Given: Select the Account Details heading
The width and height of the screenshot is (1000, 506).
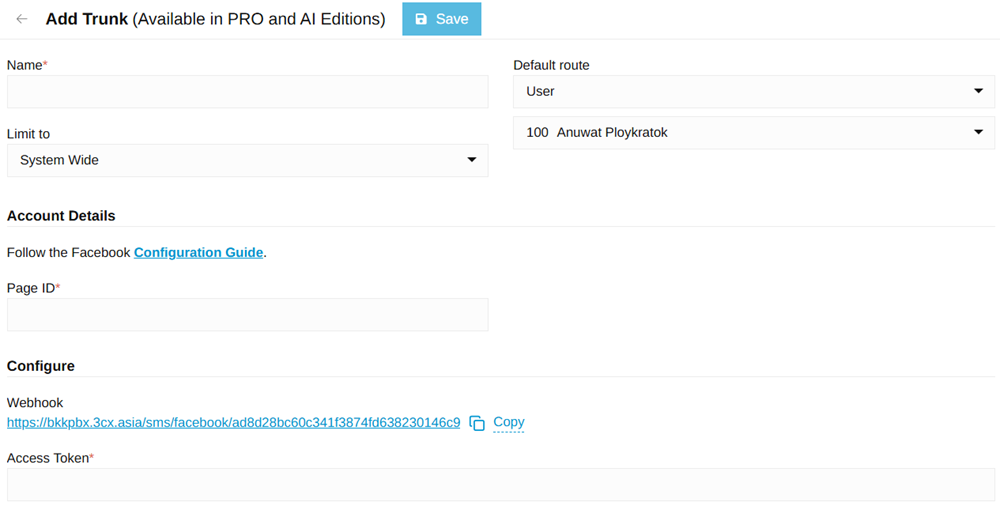Looking at the screenshot, I should 61,216.
